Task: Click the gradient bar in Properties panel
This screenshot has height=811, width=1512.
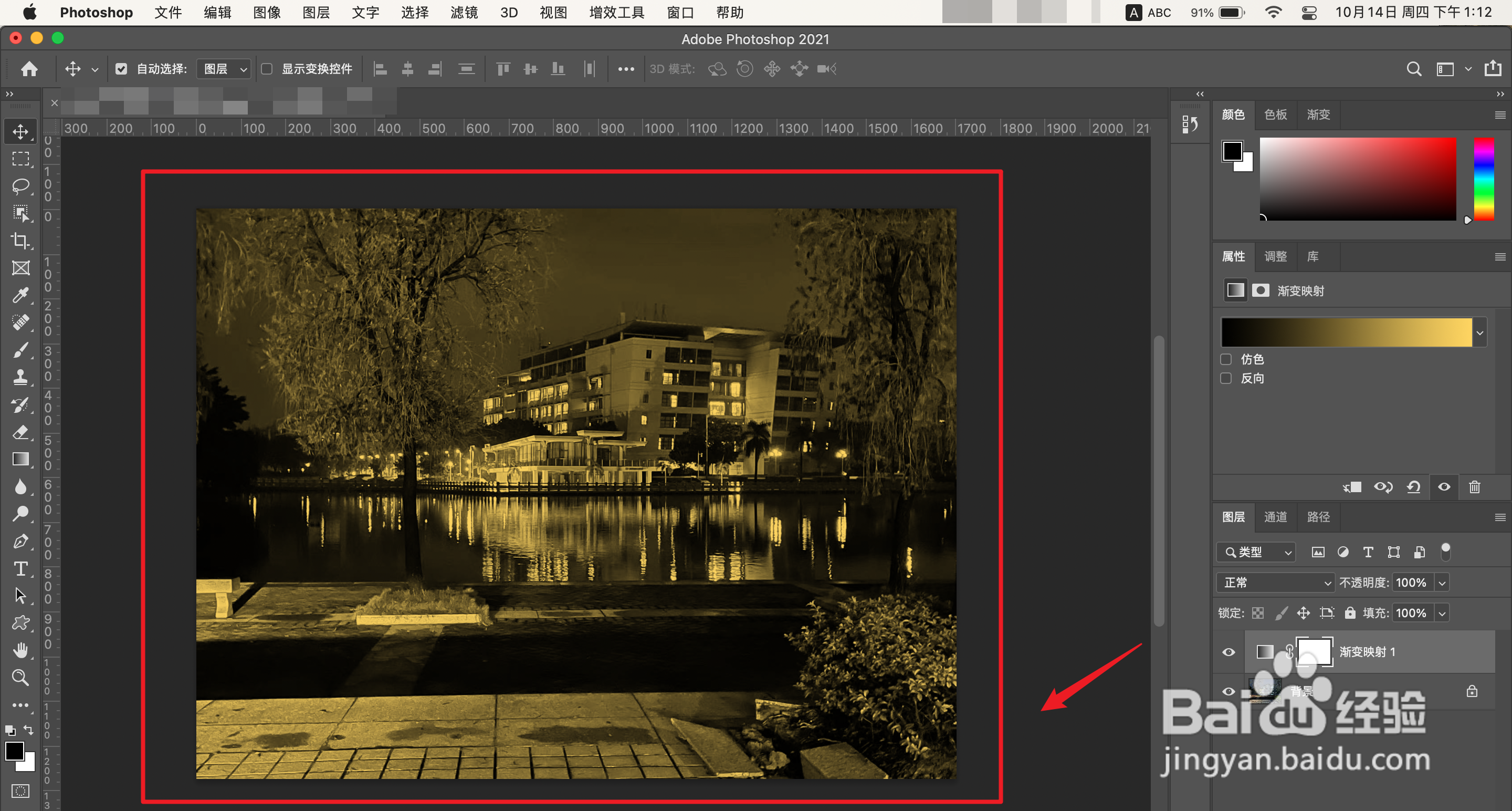Action: pyautogui.click(x=1346, y=333)
